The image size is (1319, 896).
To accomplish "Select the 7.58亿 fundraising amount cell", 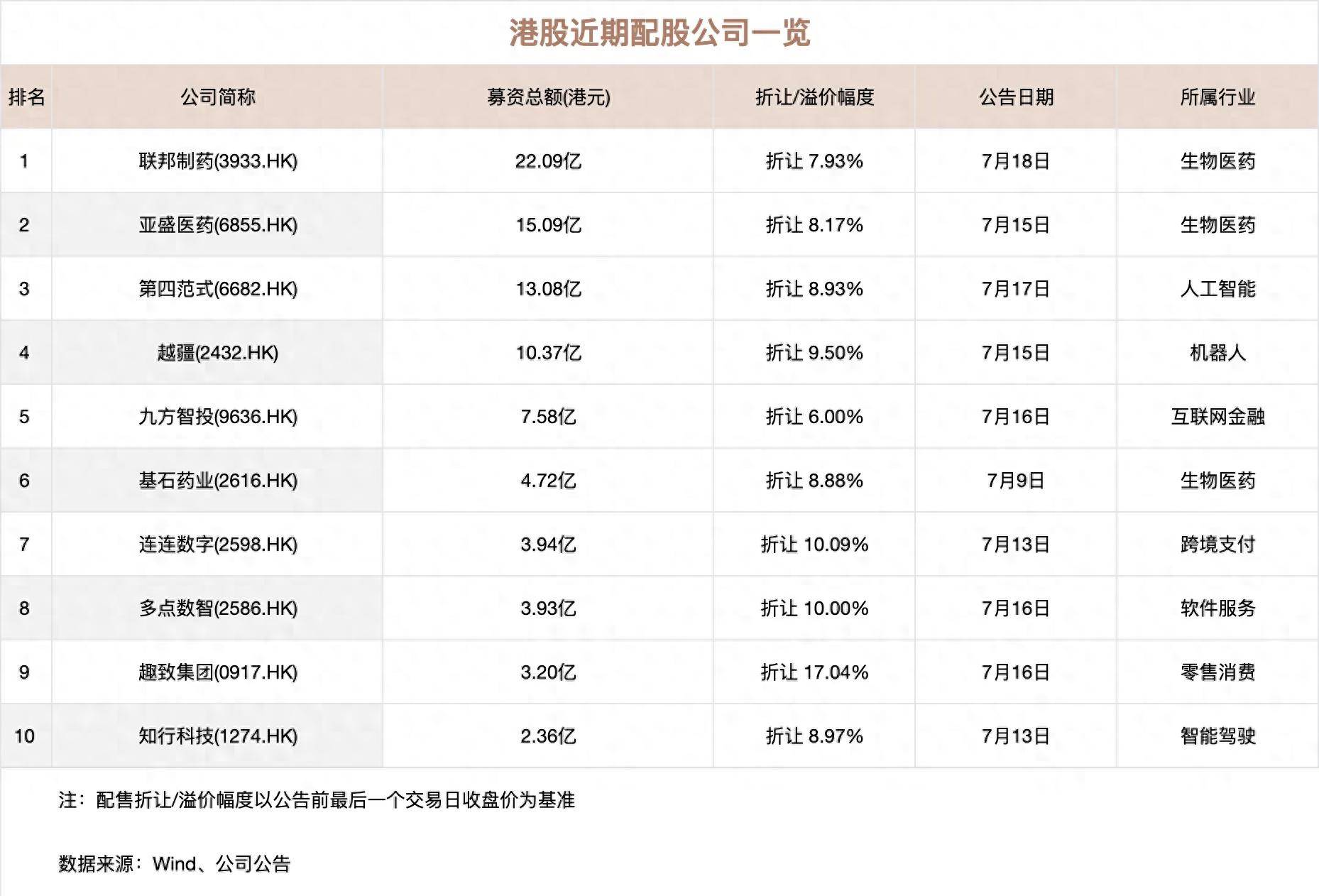I will click(x=548, y=417).
